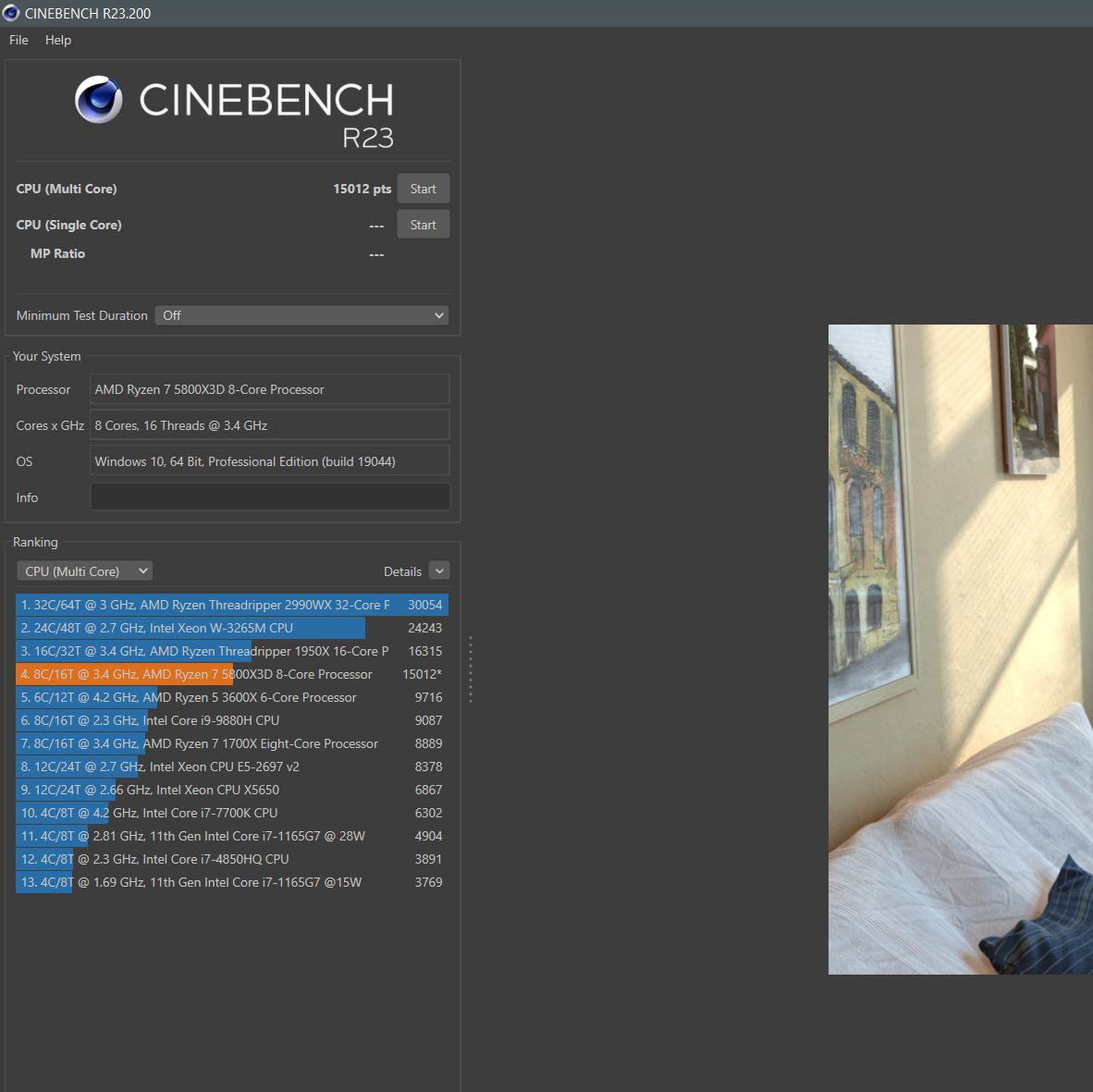1093x1092 pixels.
Task: Click the Cinebench R23 sphere logo
Action: [x=98, y=100]
